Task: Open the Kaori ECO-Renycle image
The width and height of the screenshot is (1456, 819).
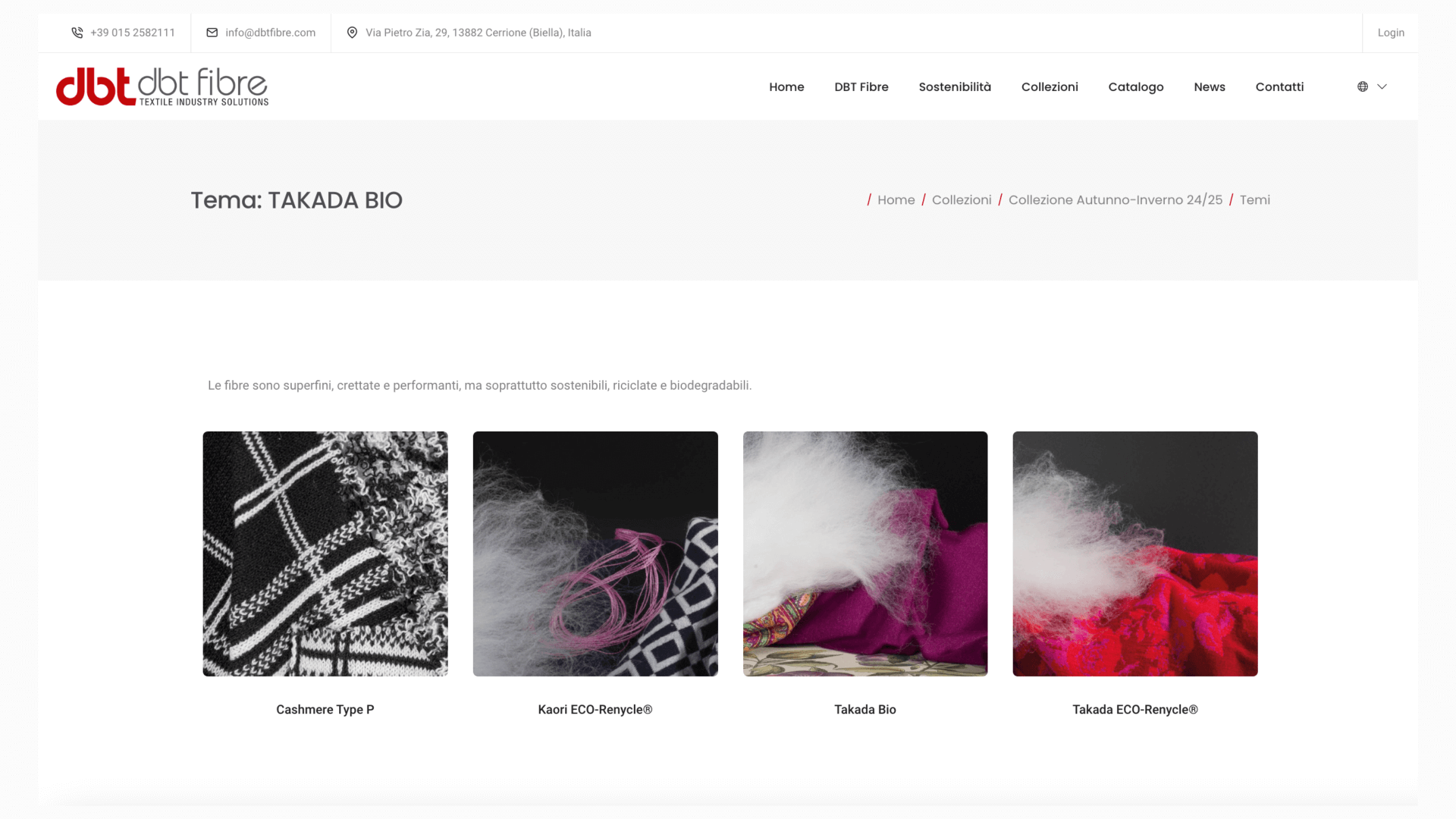Action: pyautogui.click(x=595, y=554)
